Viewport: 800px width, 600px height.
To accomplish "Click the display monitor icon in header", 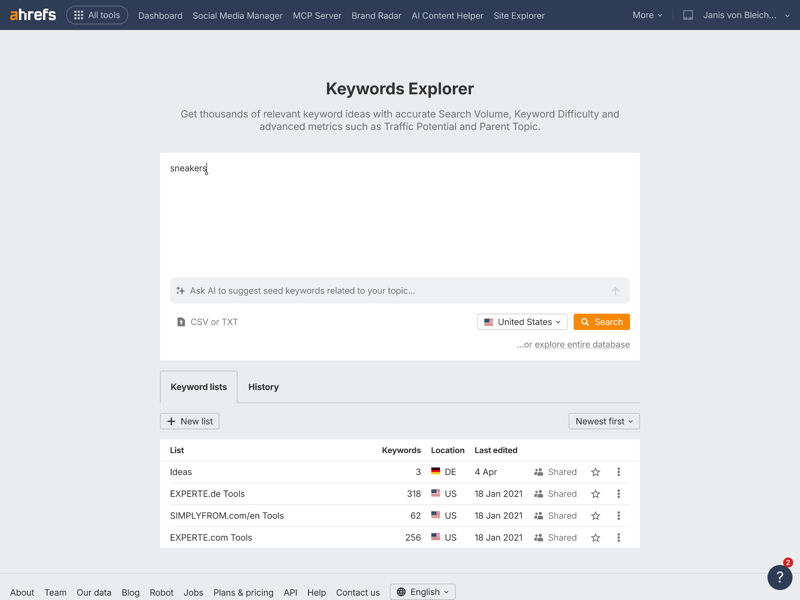I will 688,15.
